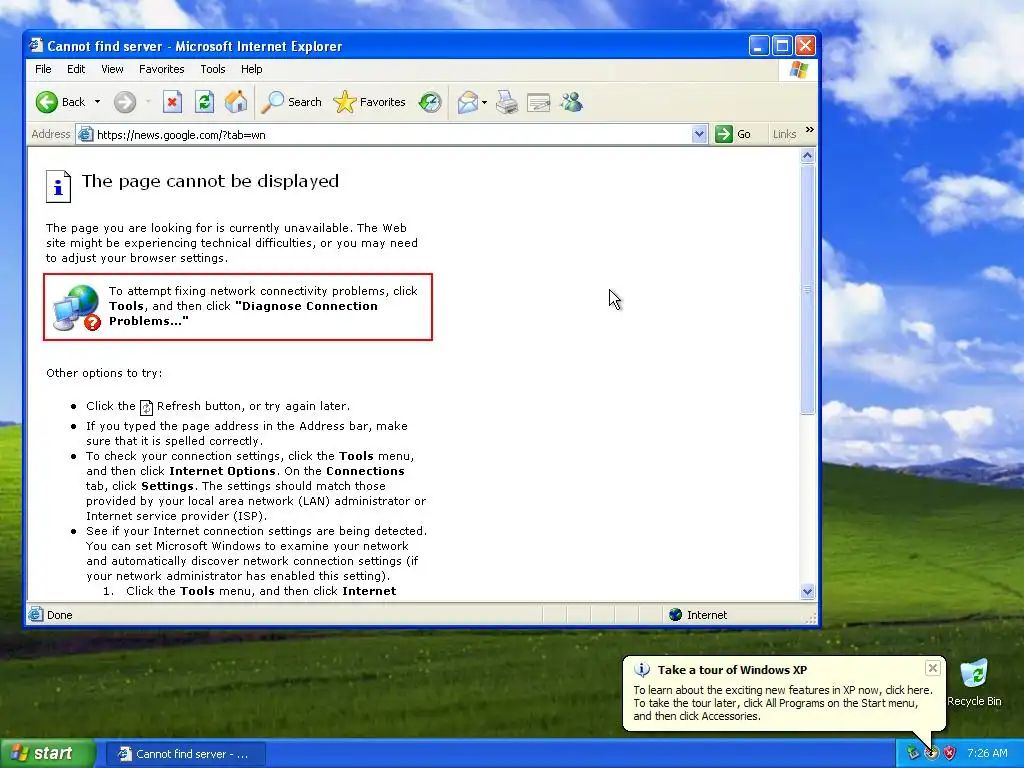Stop loading with the red X icon
Image resolution: width=1024 pixels, height=768 pixels.
coord(172,102)
